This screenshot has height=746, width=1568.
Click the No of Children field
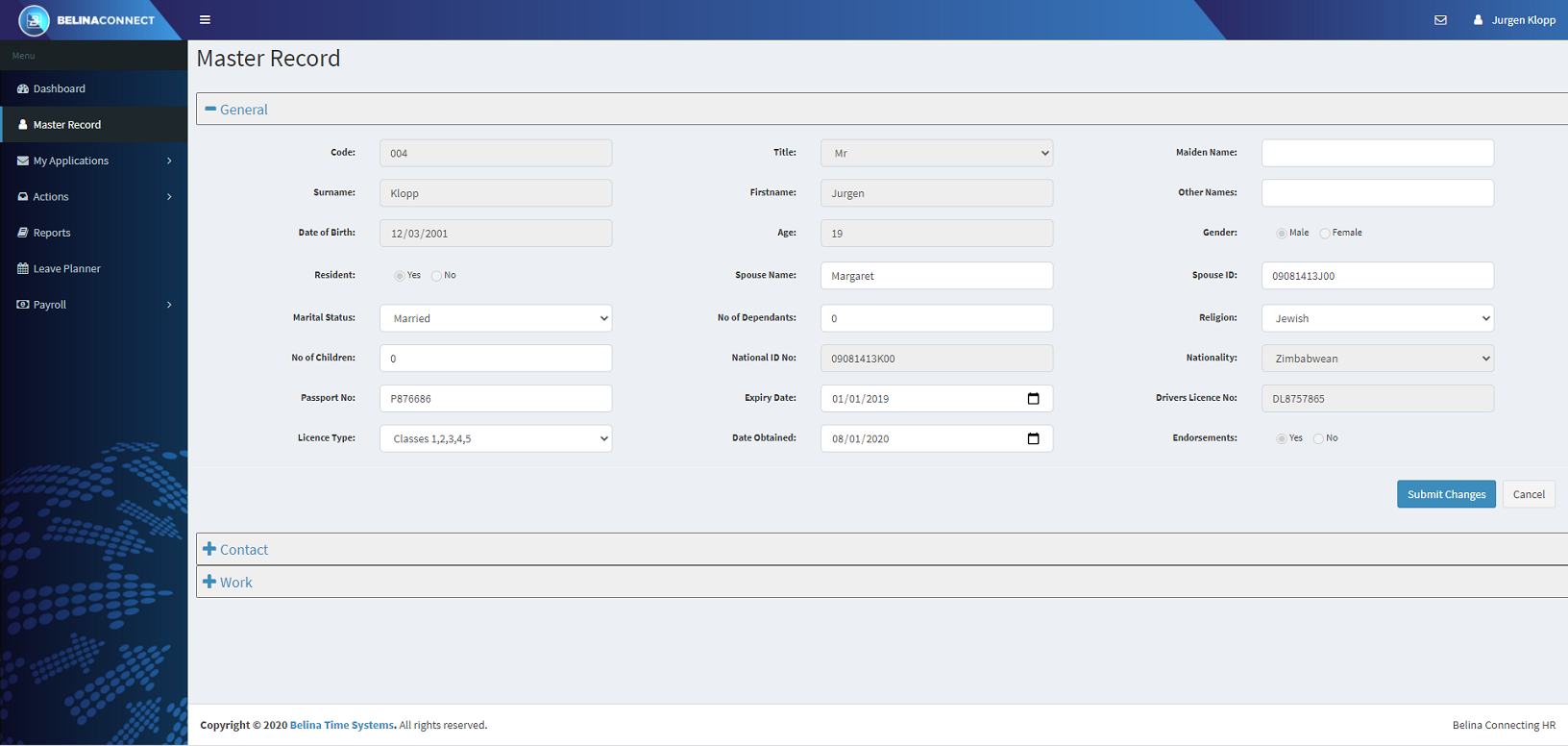tap(496, 359)
